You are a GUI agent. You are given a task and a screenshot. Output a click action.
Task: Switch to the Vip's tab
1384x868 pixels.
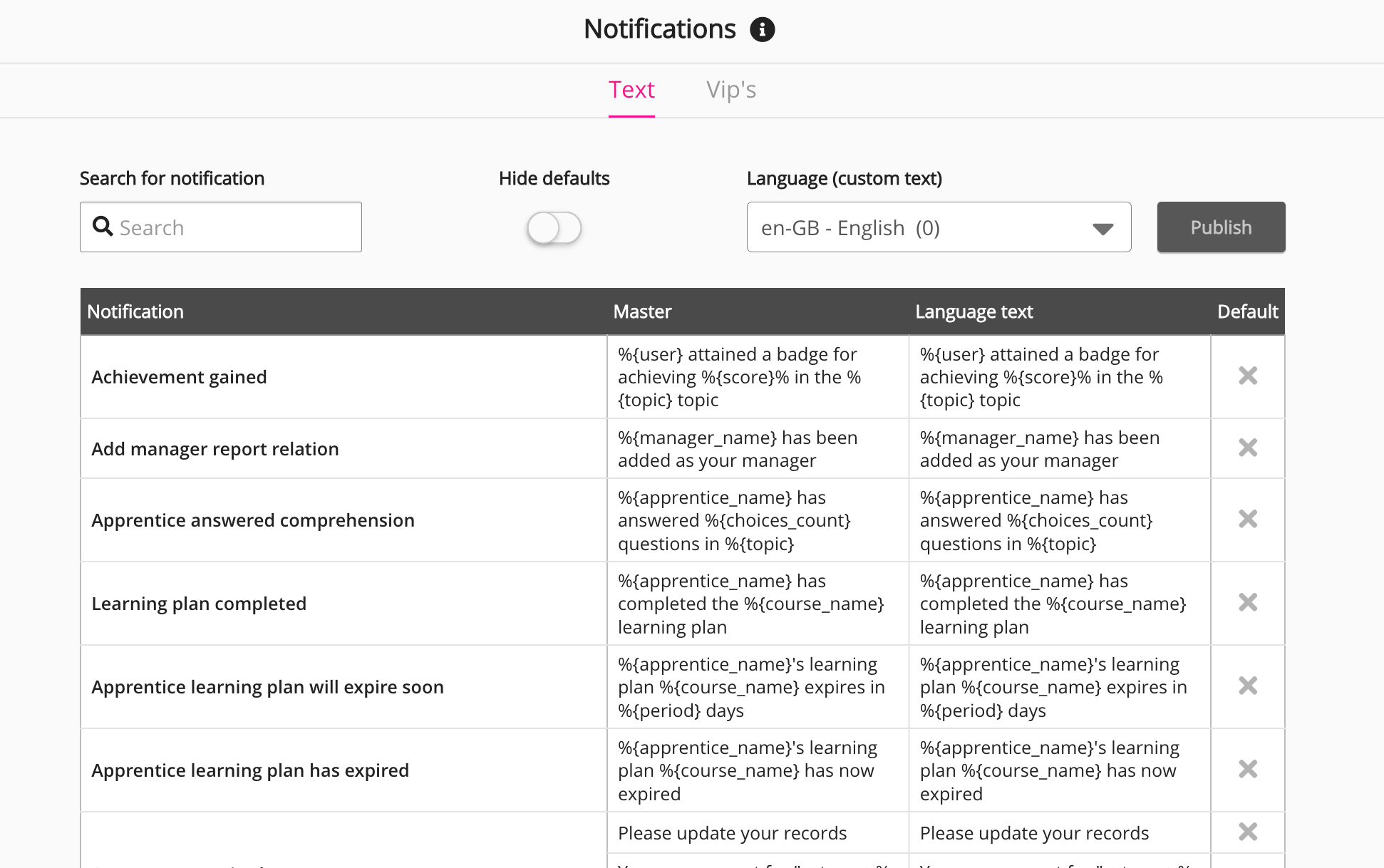(x=731, y=91)
